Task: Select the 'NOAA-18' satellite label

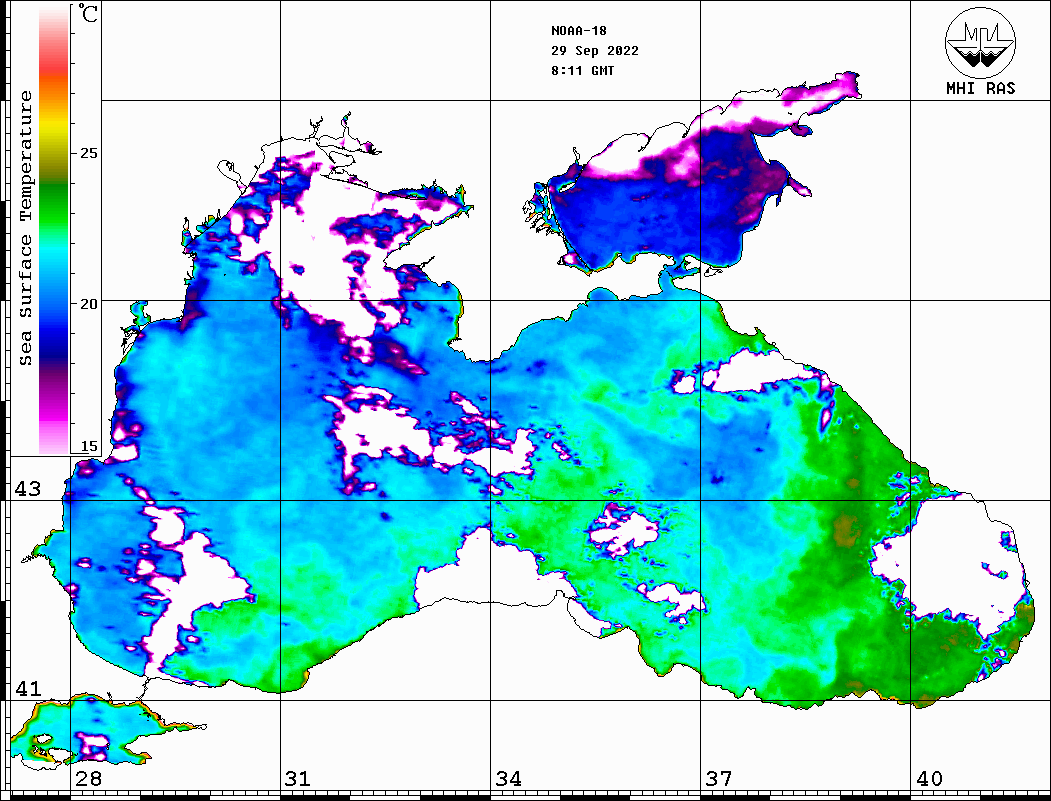Action: coord(578,31)
